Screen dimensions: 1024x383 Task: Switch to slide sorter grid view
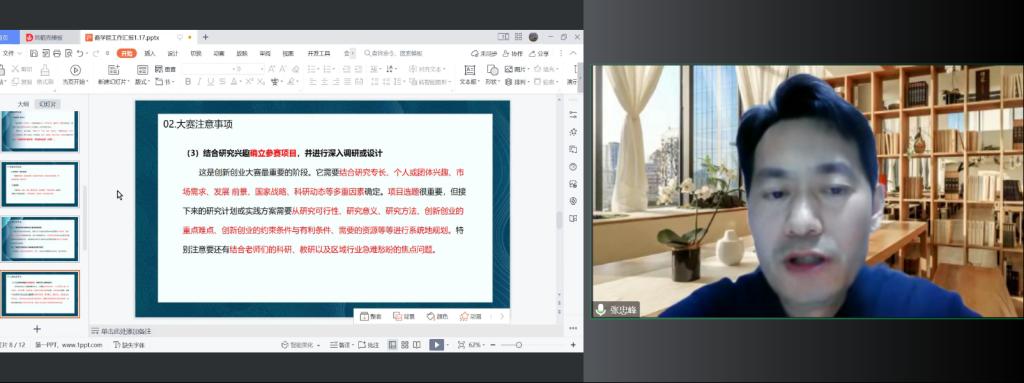pyautogui.click(x=405, y=344)
